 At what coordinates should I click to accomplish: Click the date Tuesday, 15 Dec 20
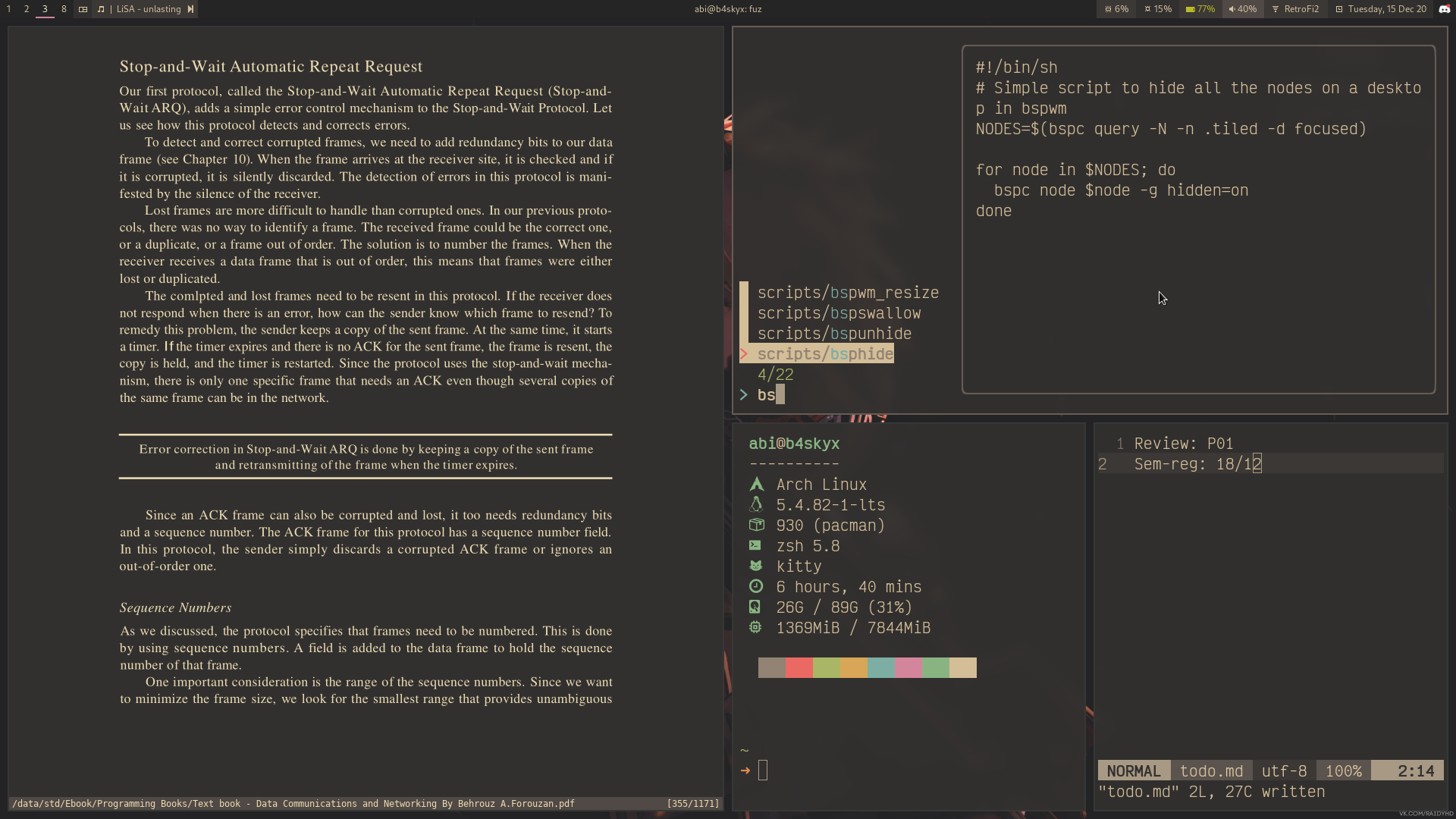1380,9
